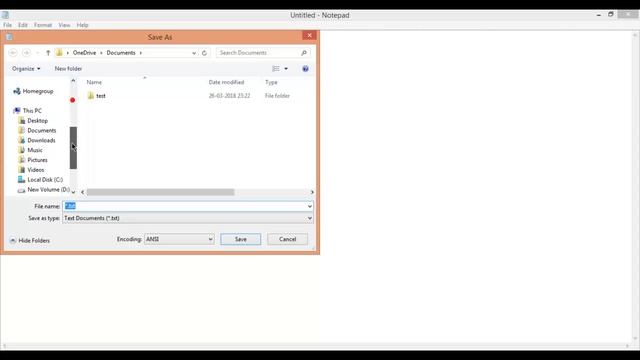Screen dimensions: 640x360
Task: Click the navigation pane scroll down arrow
Action: pyautogui.click(x=73, y=191)
